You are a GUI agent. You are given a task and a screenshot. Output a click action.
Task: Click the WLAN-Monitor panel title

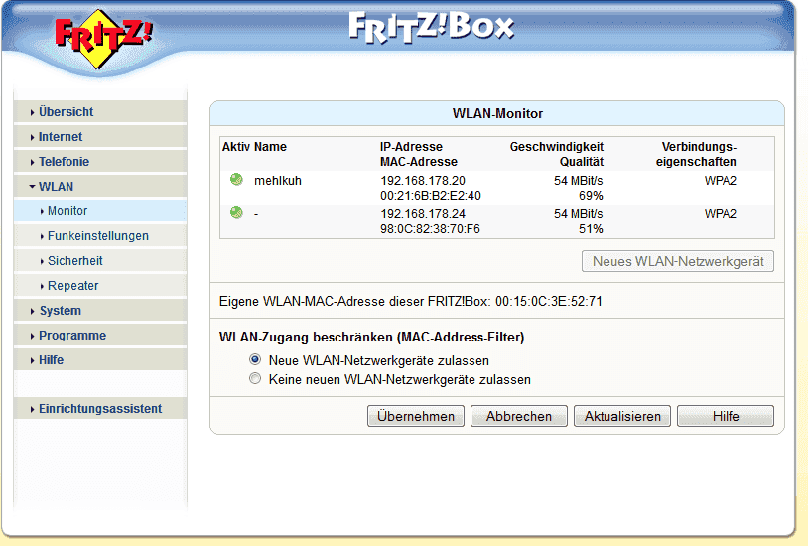[498, 113]
